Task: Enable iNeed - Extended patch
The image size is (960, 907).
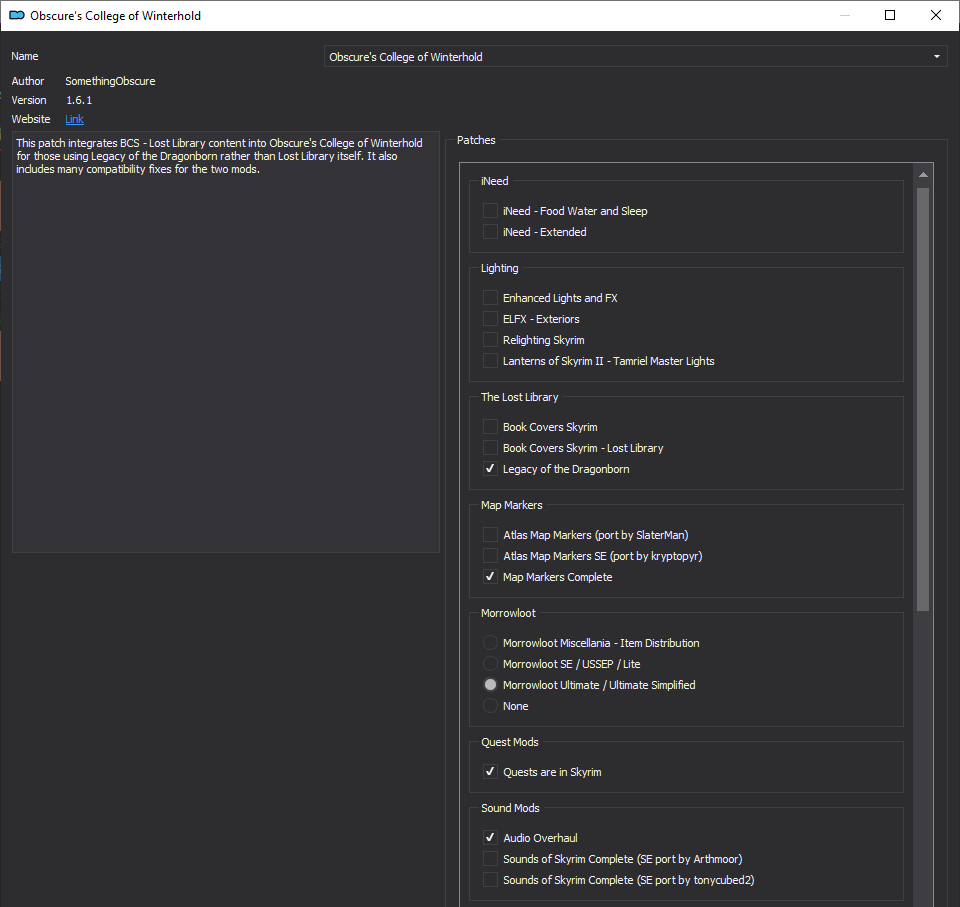Action: 490,231
